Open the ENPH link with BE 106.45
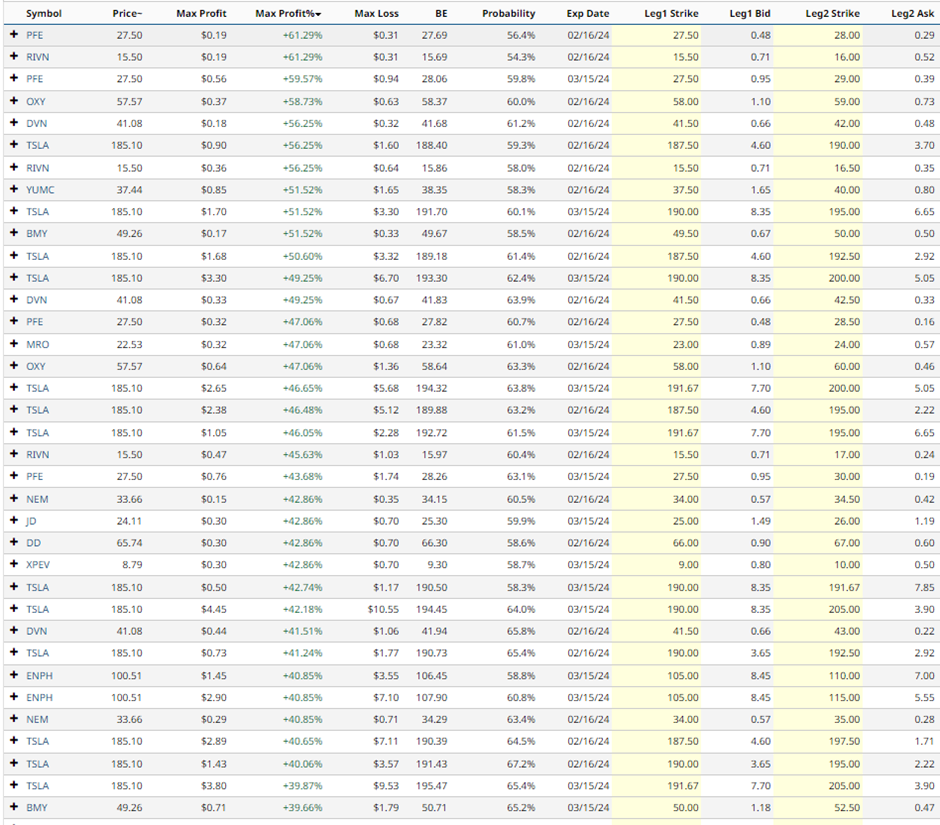This screenshot has height=825, width=940. click(40, 676)
